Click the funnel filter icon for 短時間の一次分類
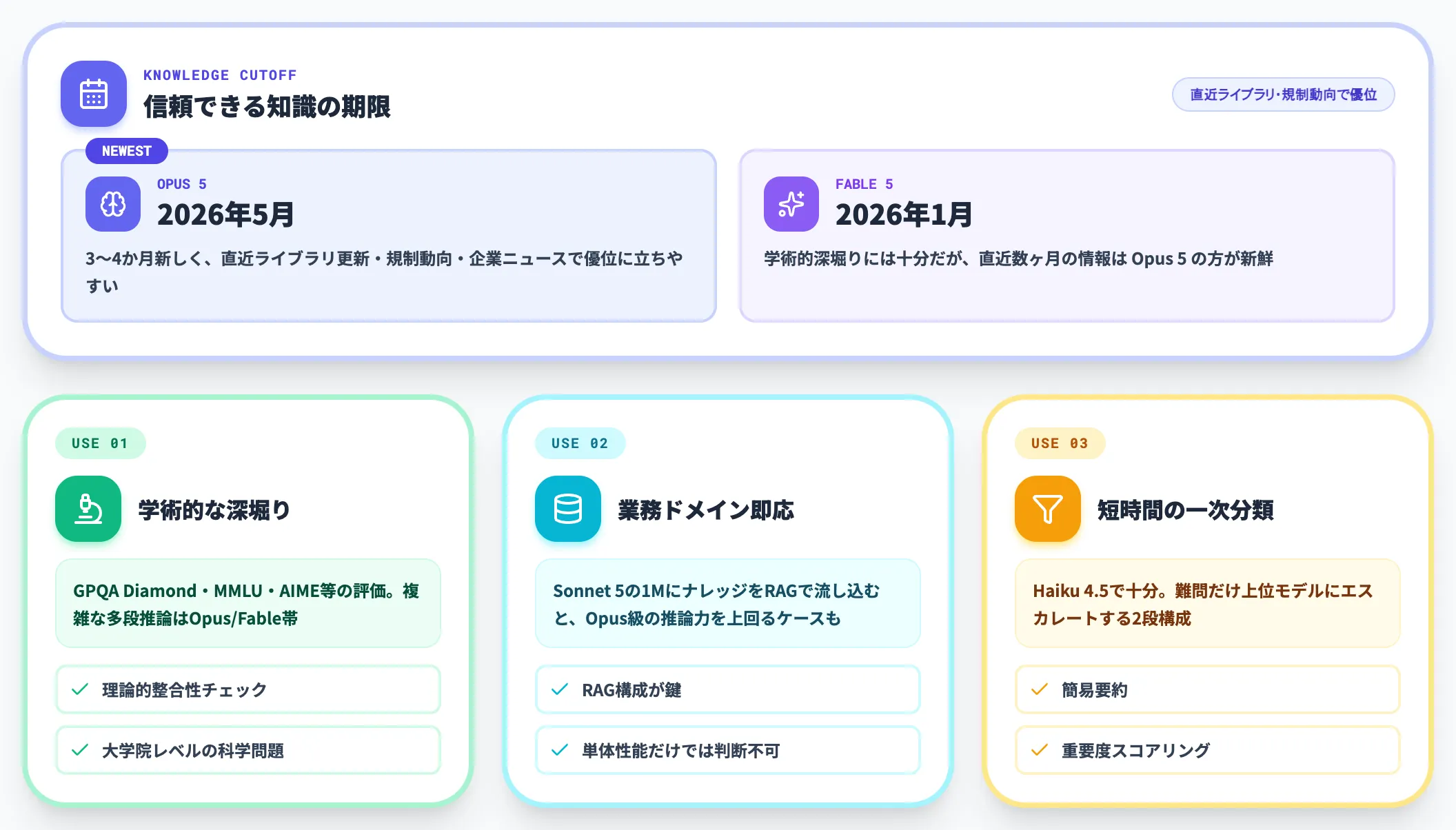 click(x=1048, y=509)
